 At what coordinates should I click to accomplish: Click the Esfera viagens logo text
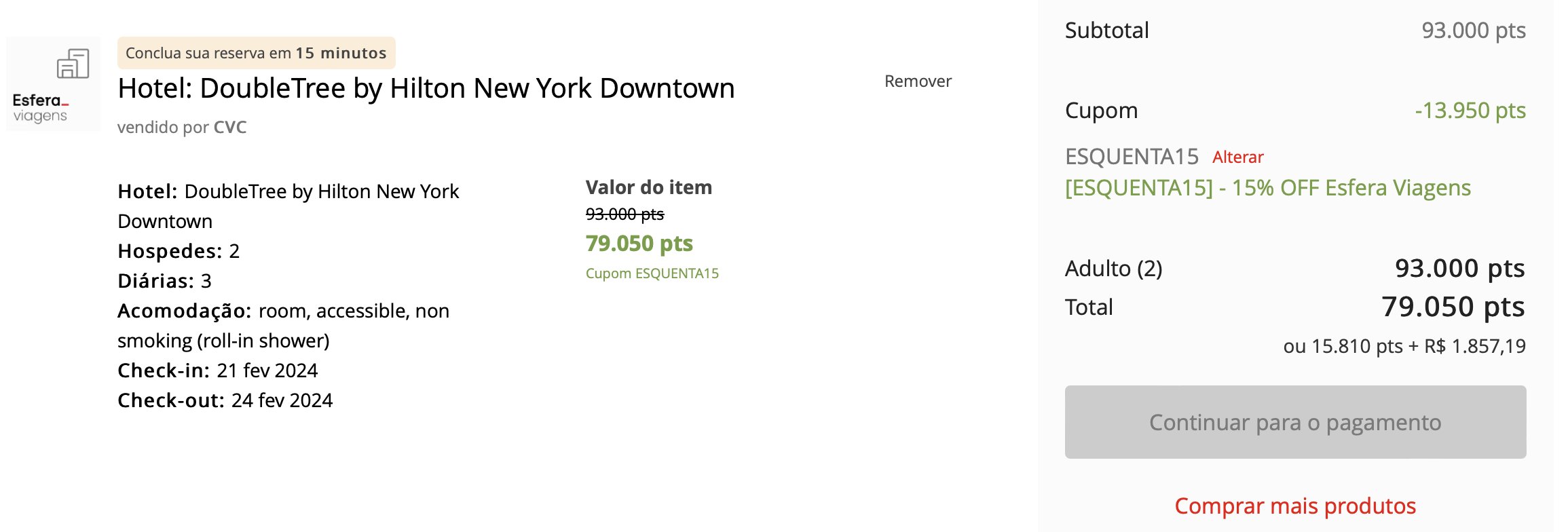coord(40,108)
